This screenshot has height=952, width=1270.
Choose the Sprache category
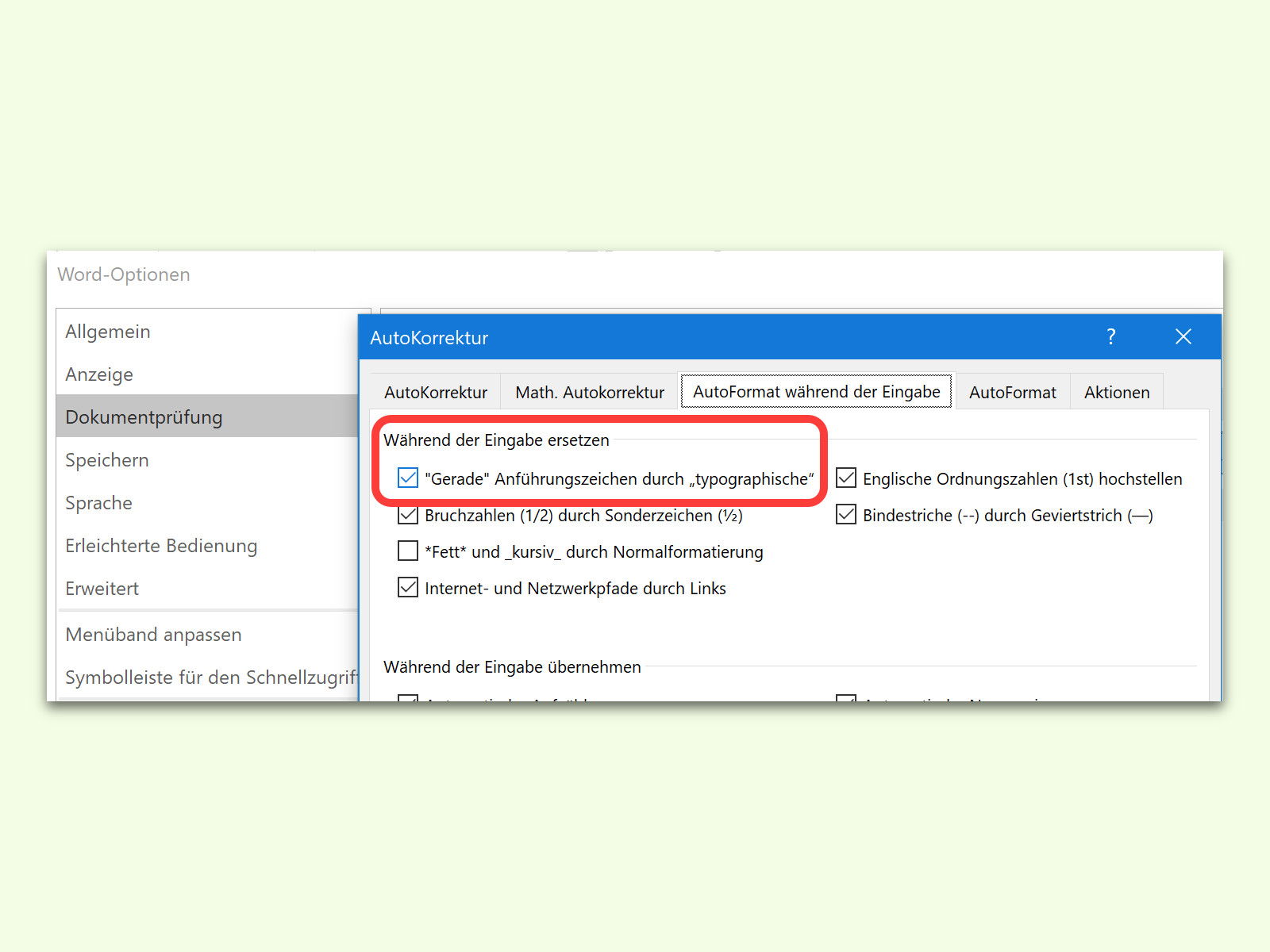tap(208, 503)
